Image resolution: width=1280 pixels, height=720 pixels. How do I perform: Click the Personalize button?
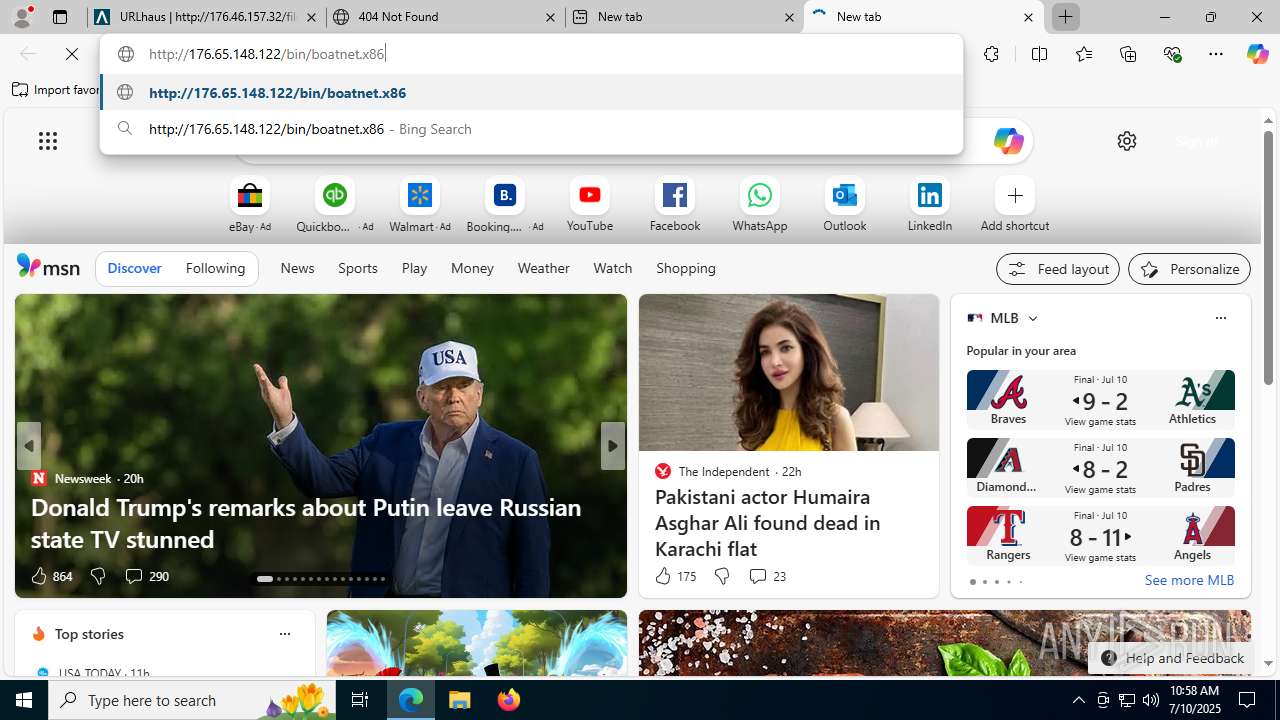[x=1189, y=269]
